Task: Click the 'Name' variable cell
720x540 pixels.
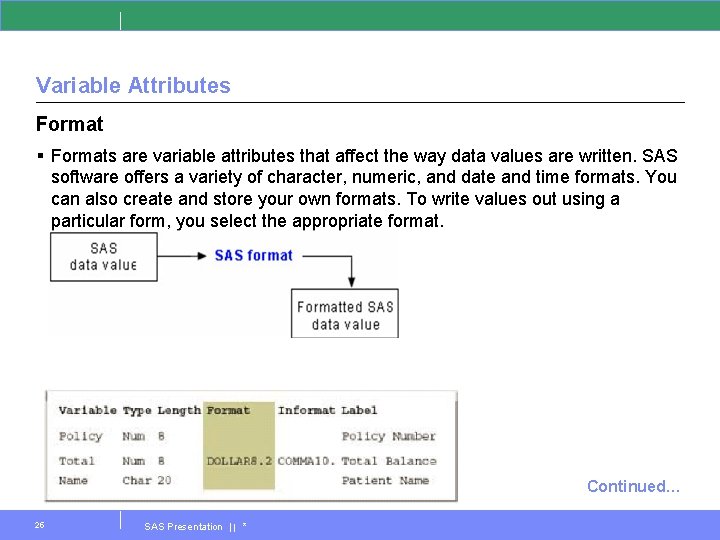Action: [73, 480]
